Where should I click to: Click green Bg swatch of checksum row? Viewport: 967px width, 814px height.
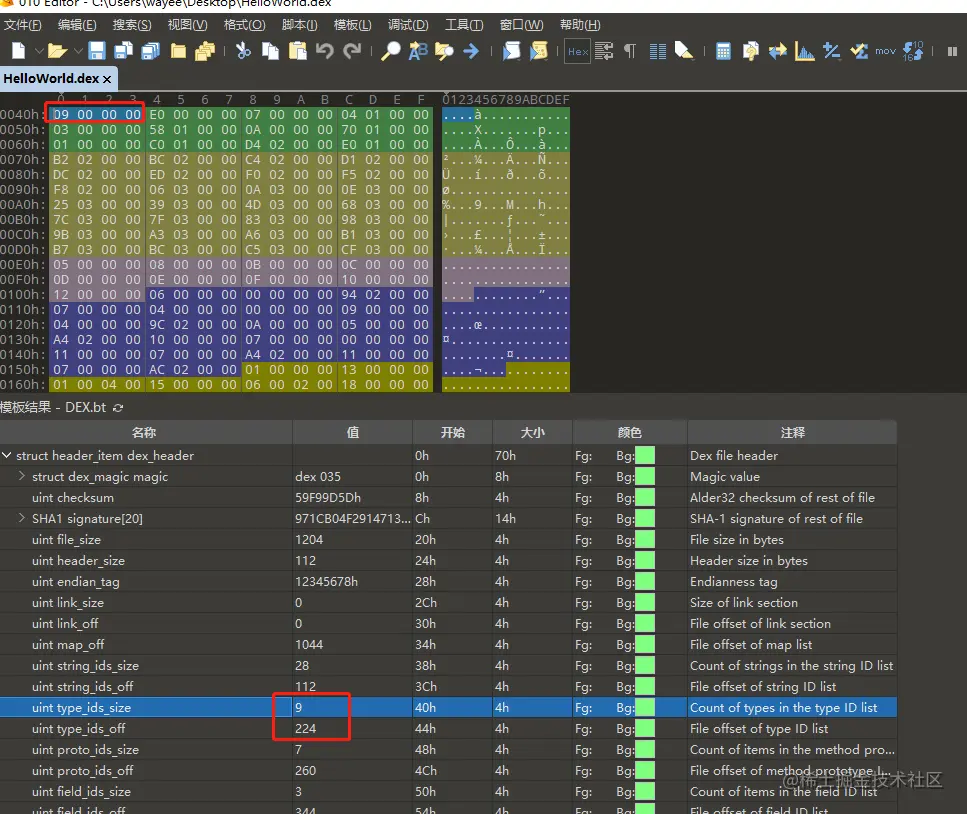[x=645, y=498]
